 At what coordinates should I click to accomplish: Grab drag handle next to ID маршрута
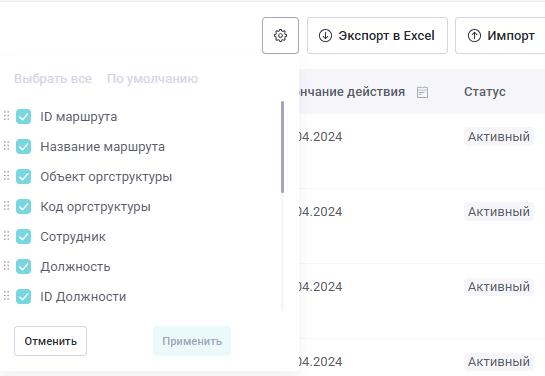6,116
